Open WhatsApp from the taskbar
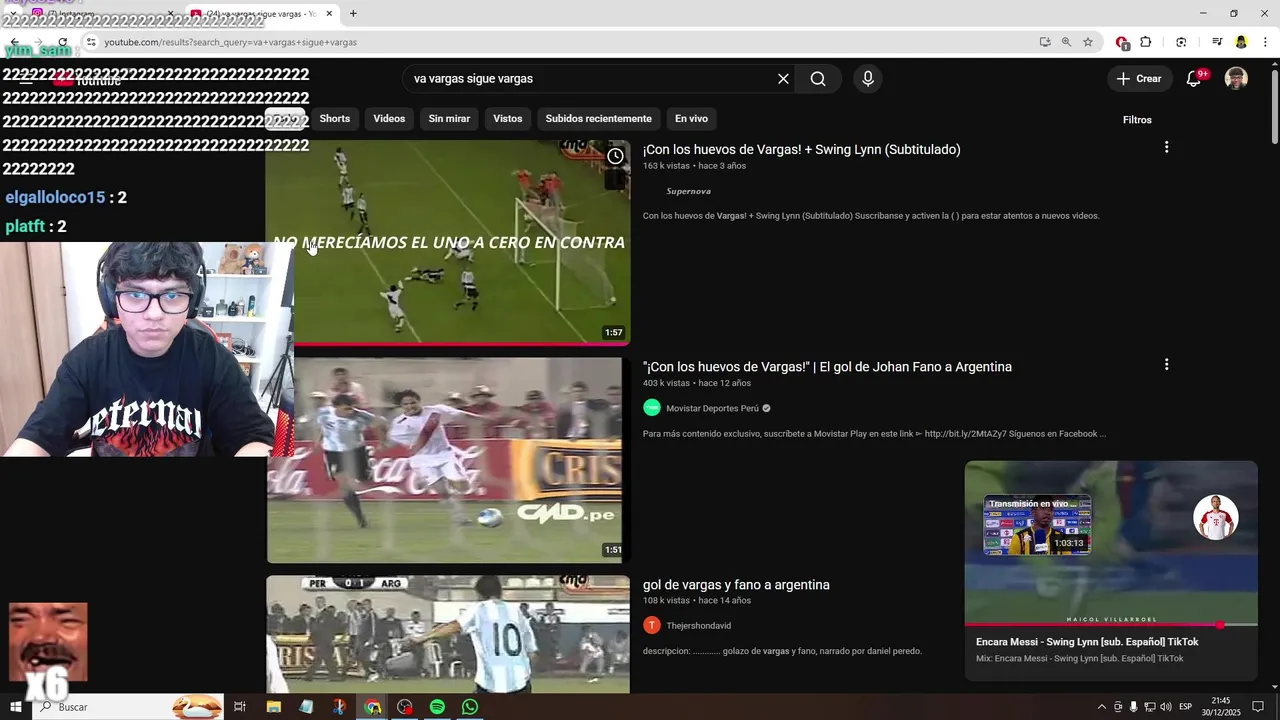 click(470, 707)
